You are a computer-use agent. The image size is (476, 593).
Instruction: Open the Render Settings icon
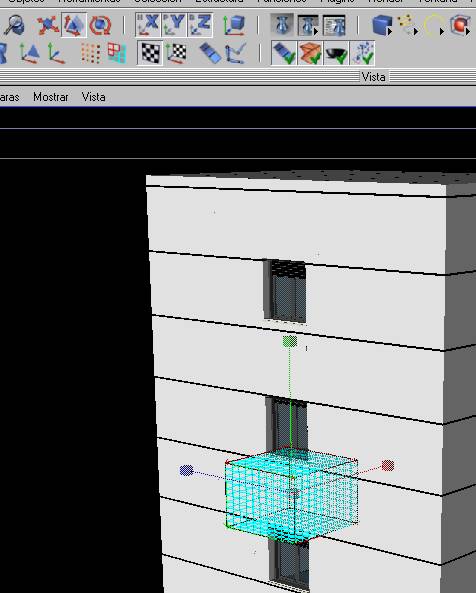point(335,25)
